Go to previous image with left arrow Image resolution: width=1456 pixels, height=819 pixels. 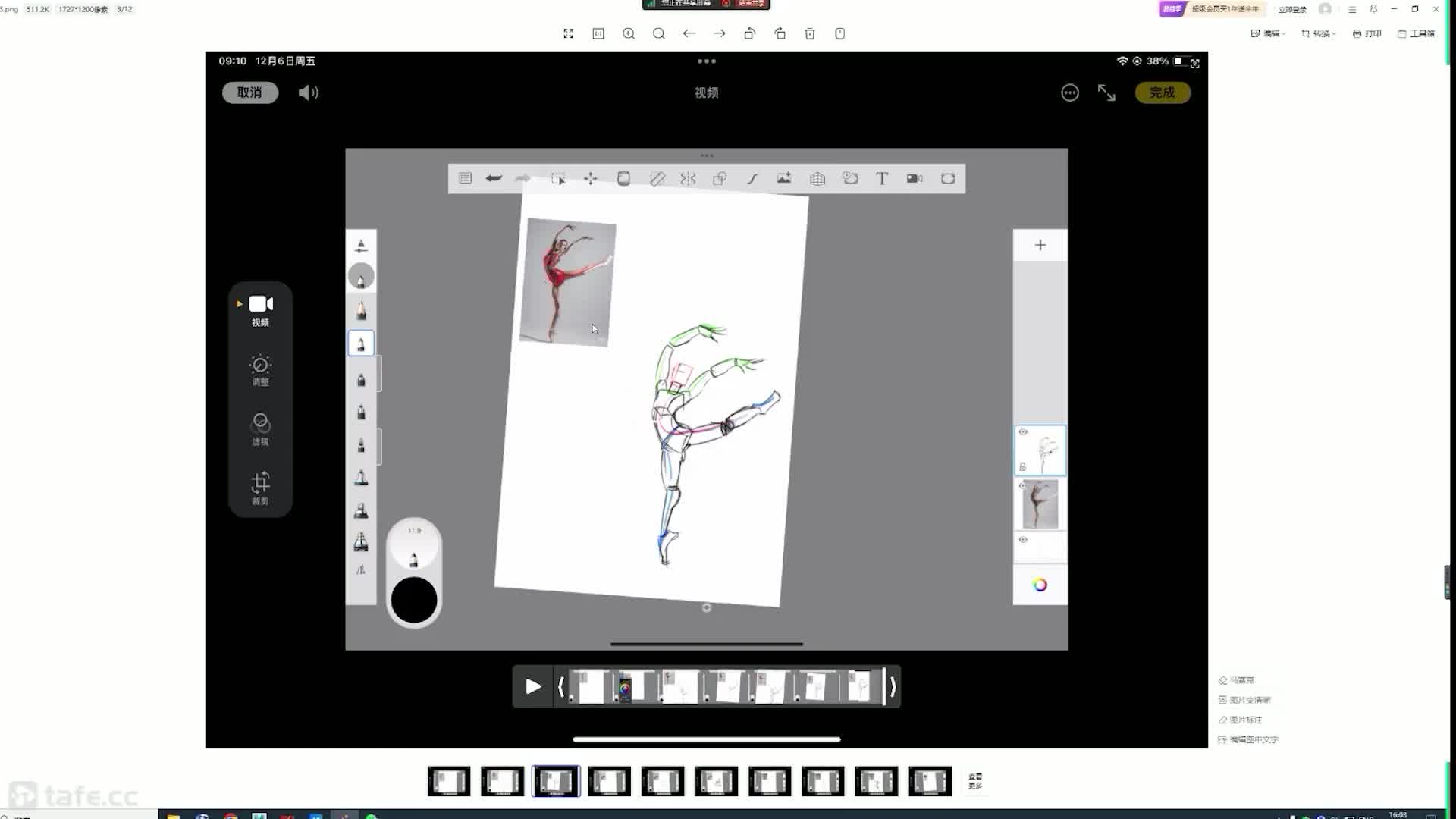coord(689,33)
